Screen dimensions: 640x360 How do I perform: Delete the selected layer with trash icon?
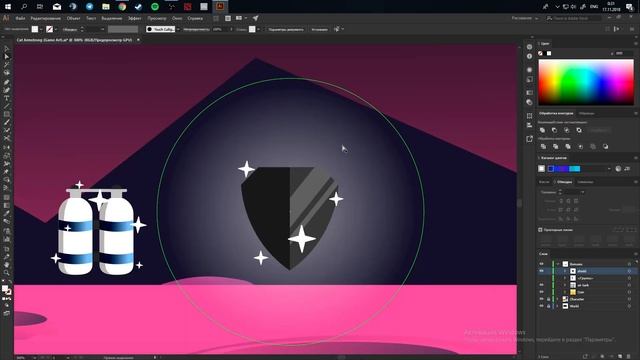pos(629,356)
